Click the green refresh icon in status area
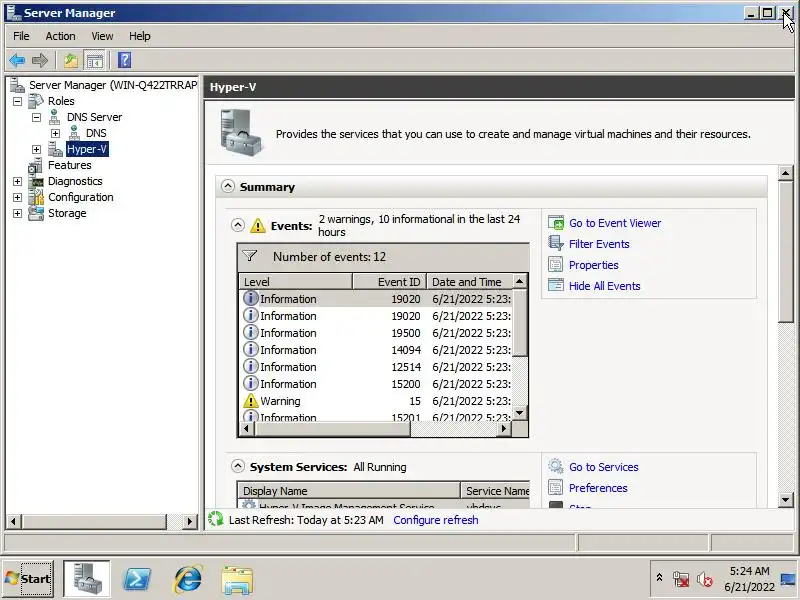Image resolution: width=800 pixels, height=600 pixels. 216,519
